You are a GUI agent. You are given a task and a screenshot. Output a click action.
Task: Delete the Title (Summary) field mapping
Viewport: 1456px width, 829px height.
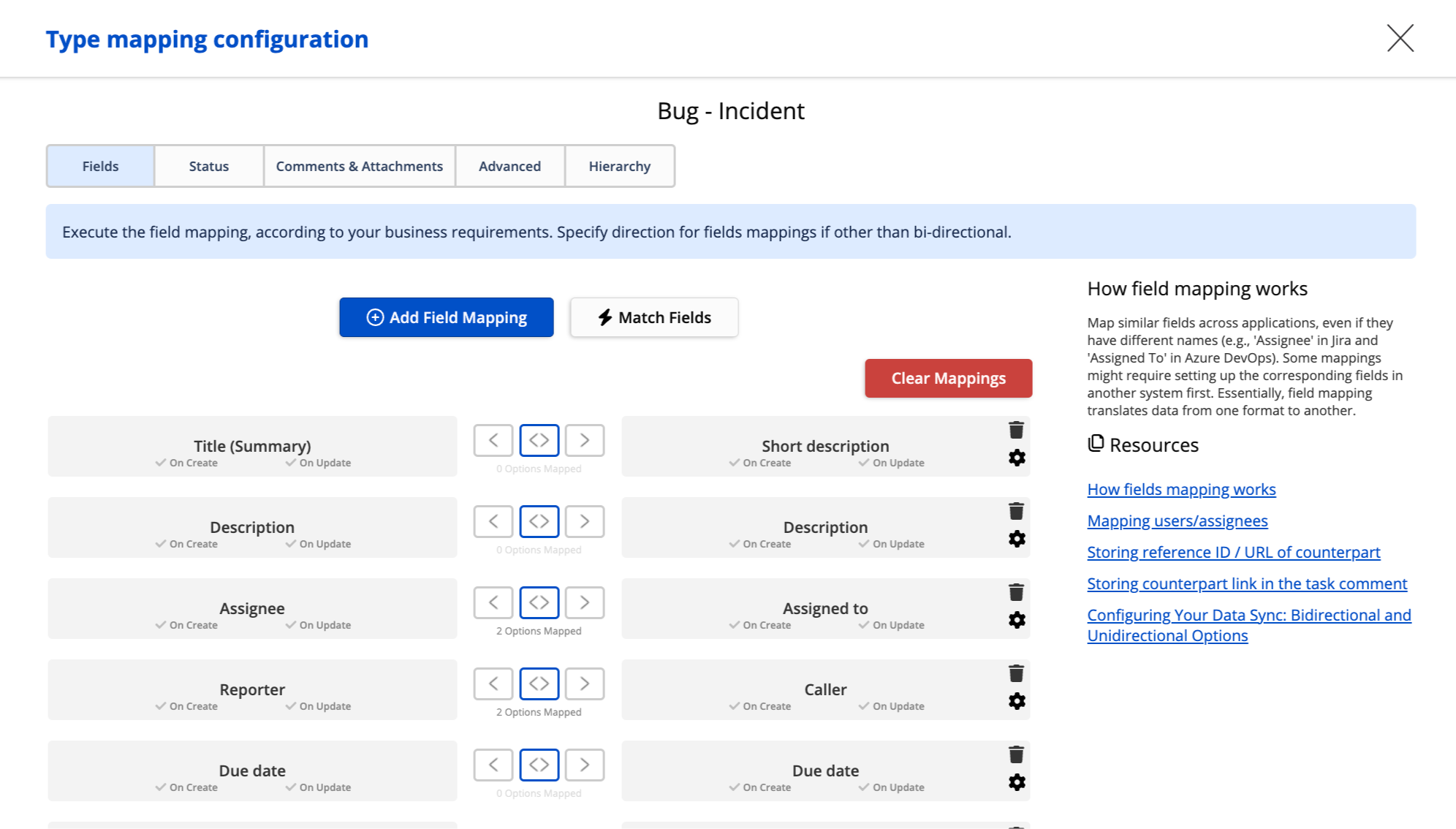[1016, 431]
